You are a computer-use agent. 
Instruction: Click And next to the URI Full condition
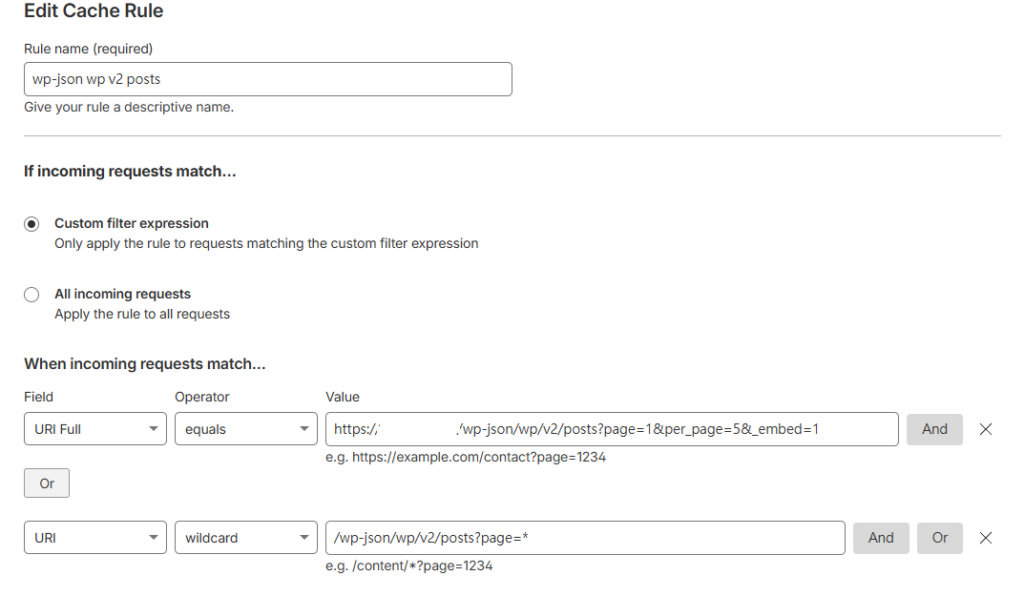(934, 428)
